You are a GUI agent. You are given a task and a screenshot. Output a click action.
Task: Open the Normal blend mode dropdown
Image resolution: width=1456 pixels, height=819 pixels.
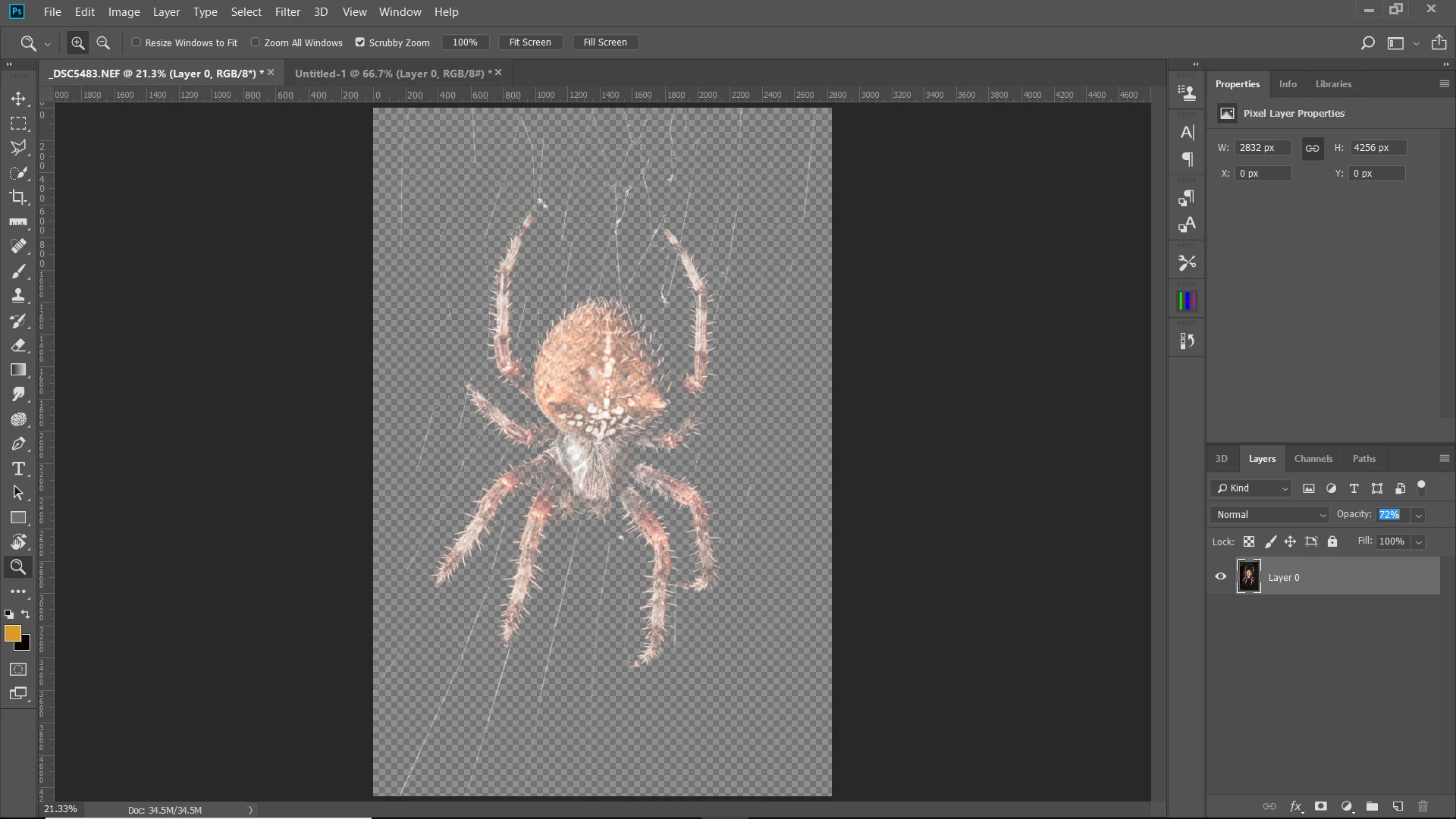point(1270,515)
